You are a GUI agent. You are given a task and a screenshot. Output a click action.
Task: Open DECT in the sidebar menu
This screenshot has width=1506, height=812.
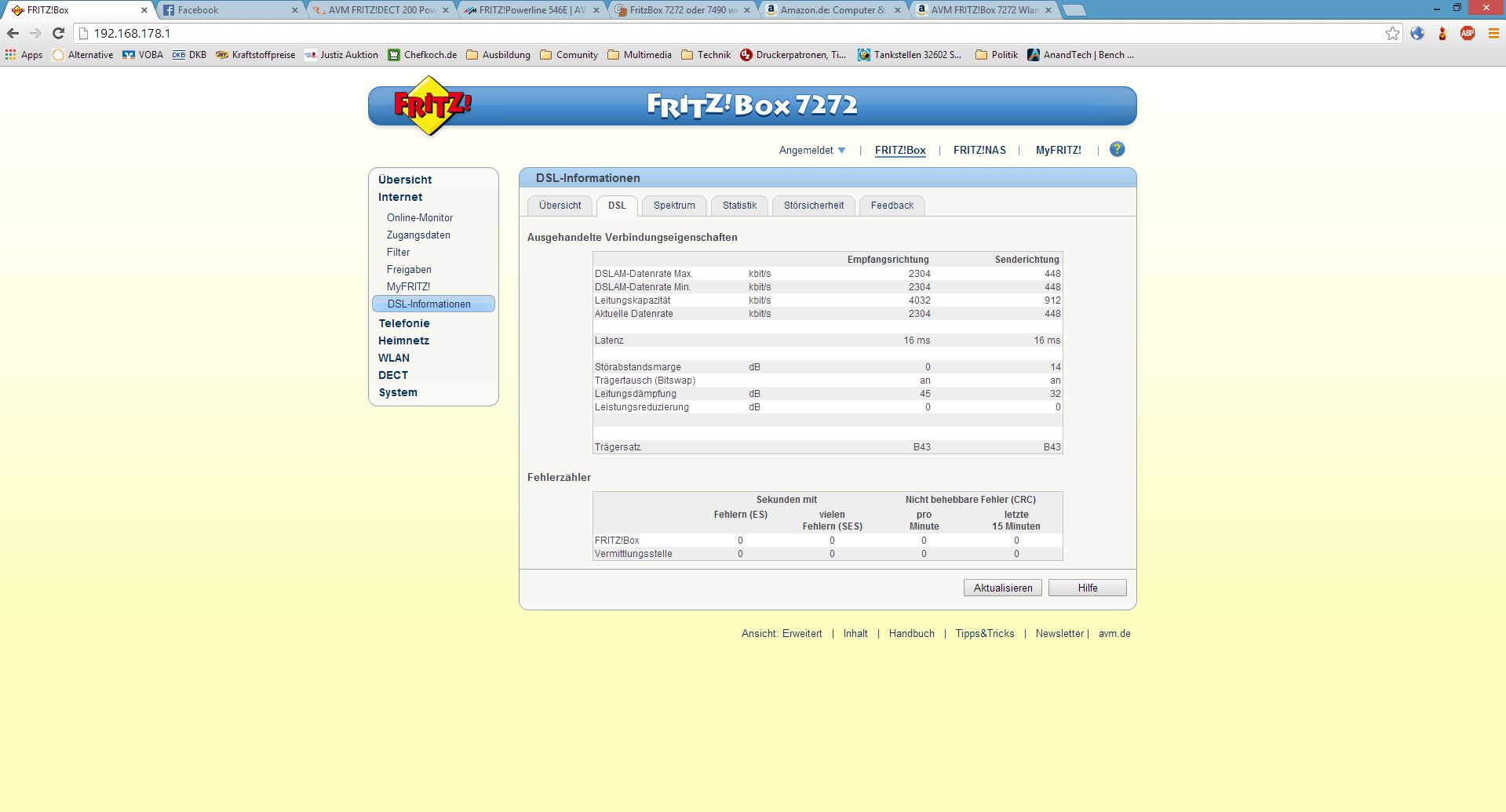[x=393, y=375]
